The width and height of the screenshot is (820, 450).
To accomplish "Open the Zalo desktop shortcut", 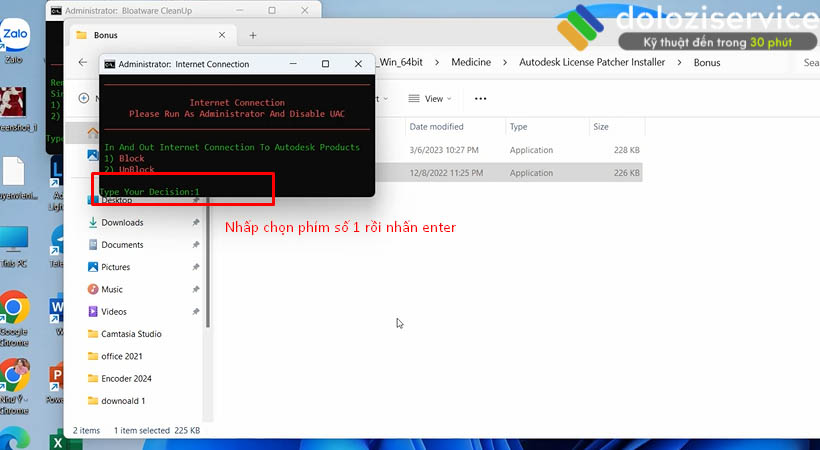I will click(x=14, y=40).
